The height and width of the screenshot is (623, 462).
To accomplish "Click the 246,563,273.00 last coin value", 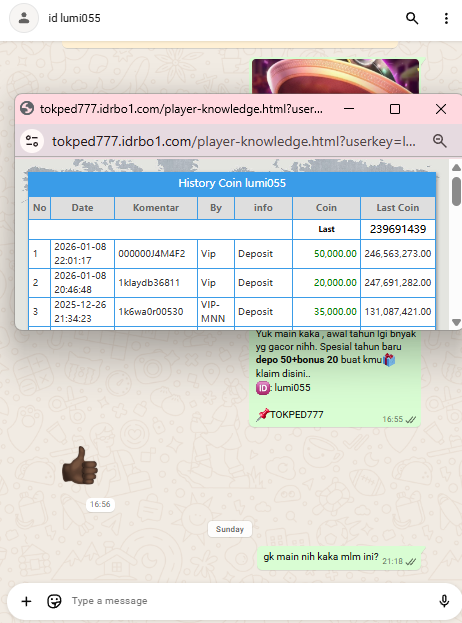I will click(x=398, y=253).
